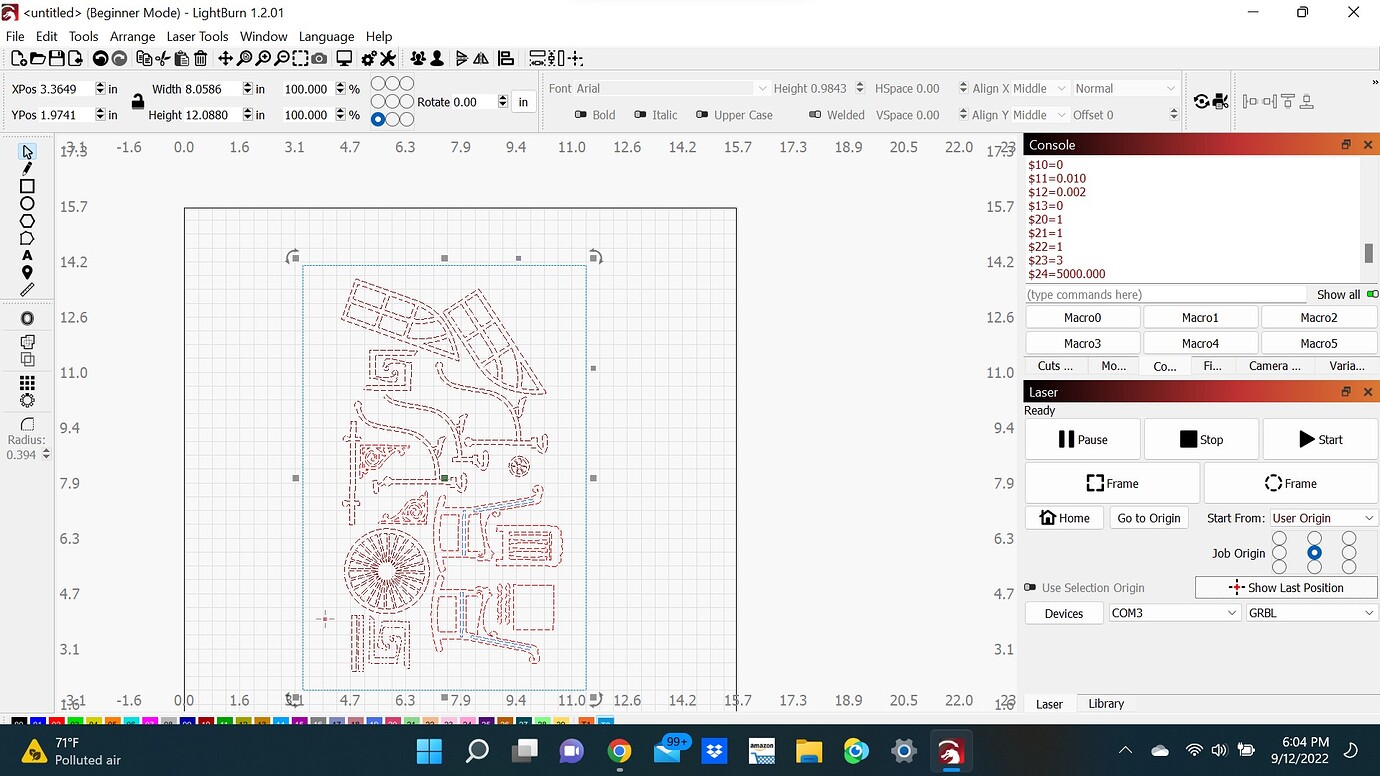Image resolution: width=1380 pixels, height=776 pixels.
Task: Activate the Text creation tool
Action: [27, 256]
